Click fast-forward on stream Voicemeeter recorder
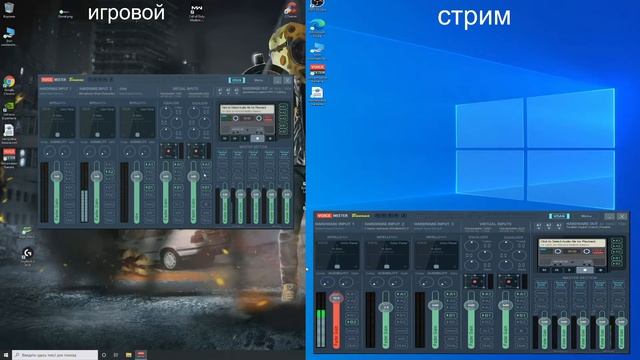Screen dimensions: 640x360 tap(557, 270)
